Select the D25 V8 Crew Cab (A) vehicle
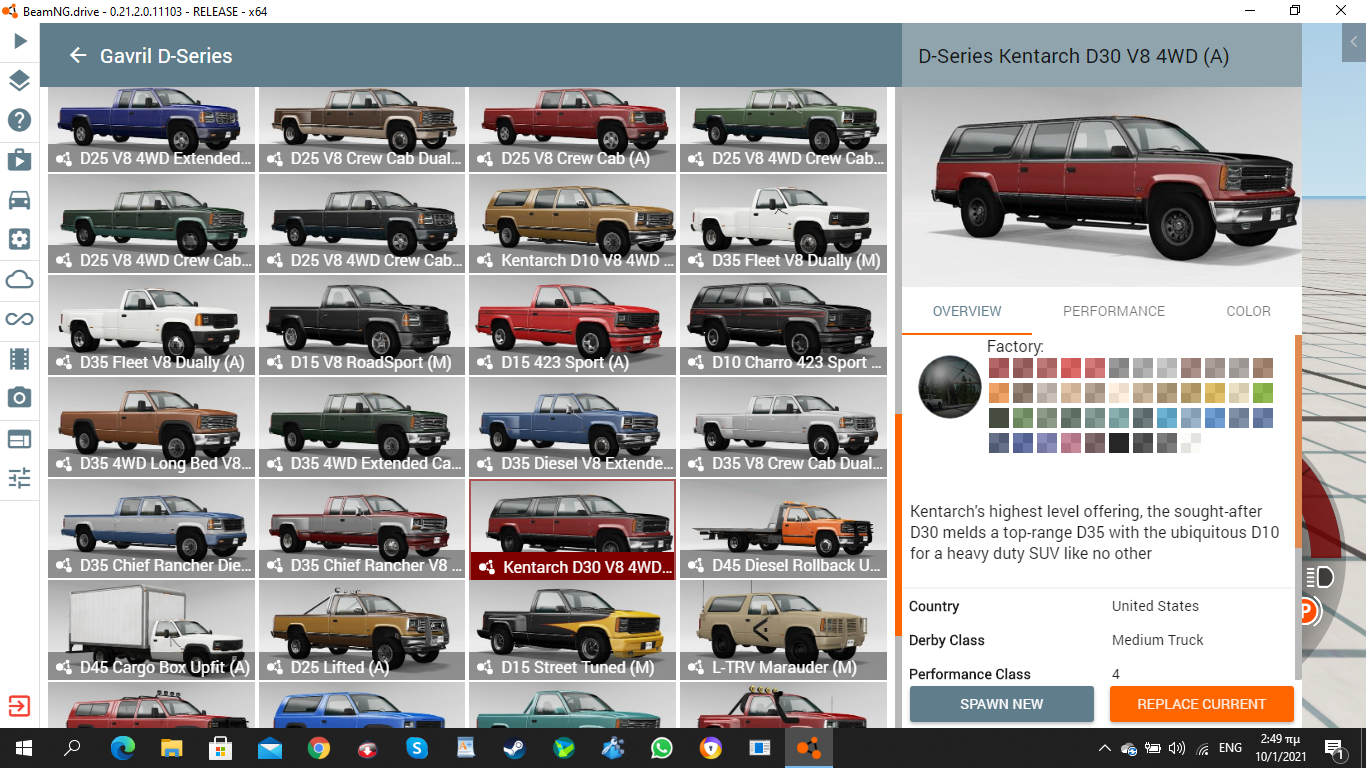This screenshot has width=1366, height=768. pyautogui.click(x=573, y=129)
